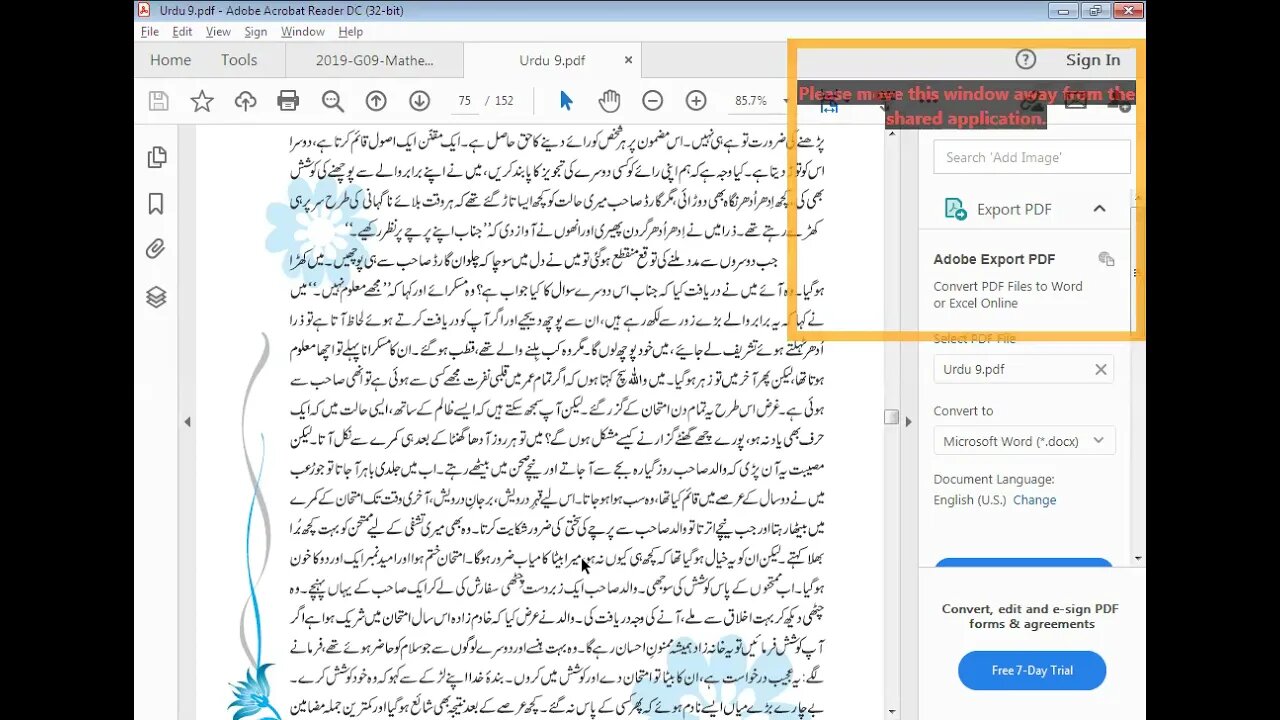Collapse the Export PDF section chevron
1280x720 pixels.
click(1099, 209)
